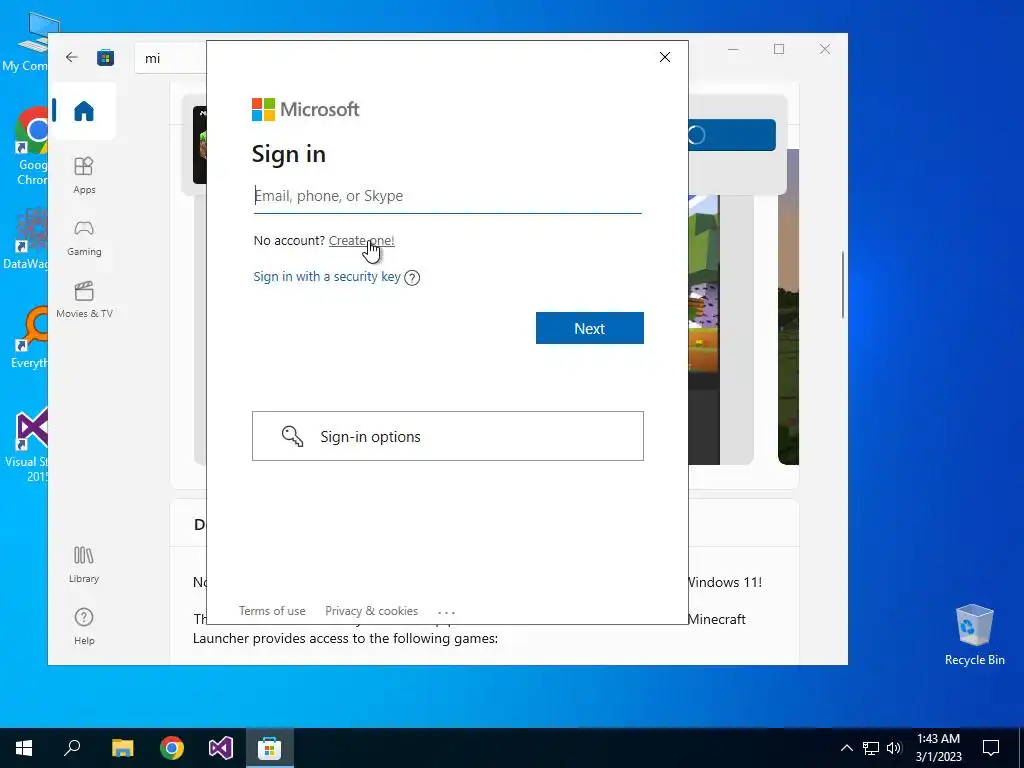1024x768 pixels.
Task: Select the Visual Studio desktop shortcut
Action: tap(26, 444)
